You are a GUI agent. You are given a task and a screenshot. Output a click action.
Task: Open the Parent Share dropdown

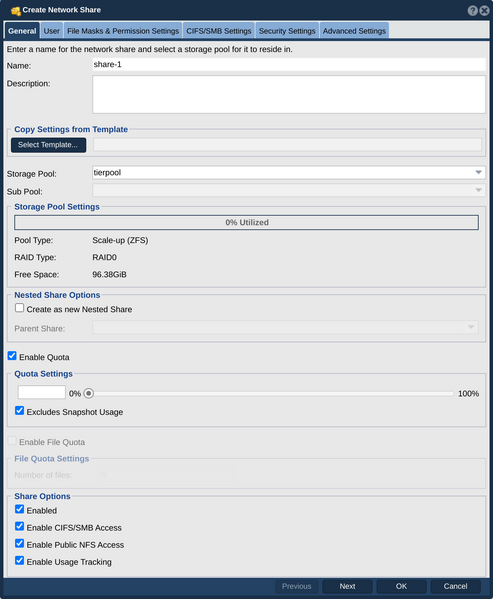285,327
